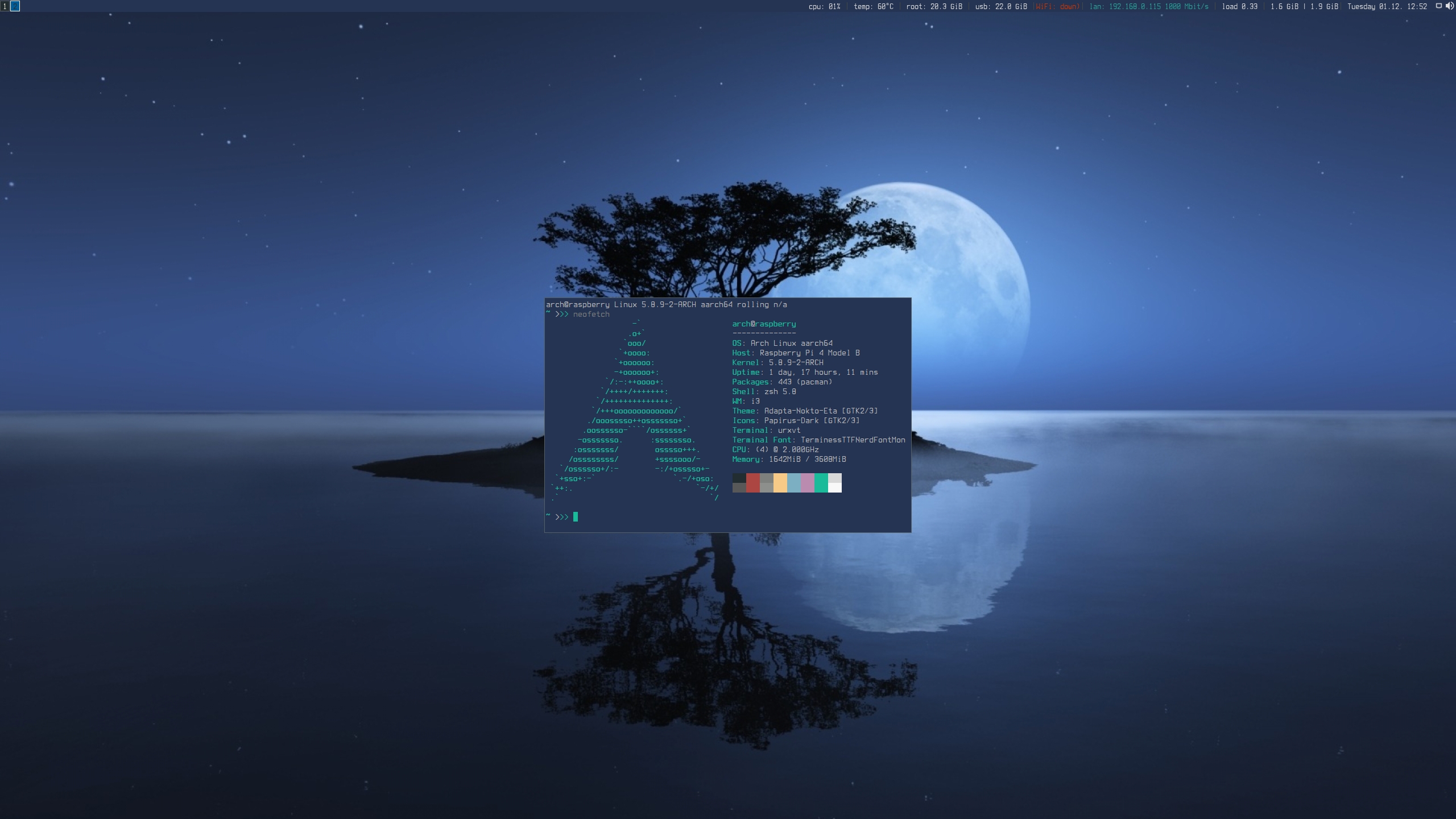Screen dimensions: 1456x819
Task: Click the lan: 192.168.0.115 status block
Action: point(1149,7)
